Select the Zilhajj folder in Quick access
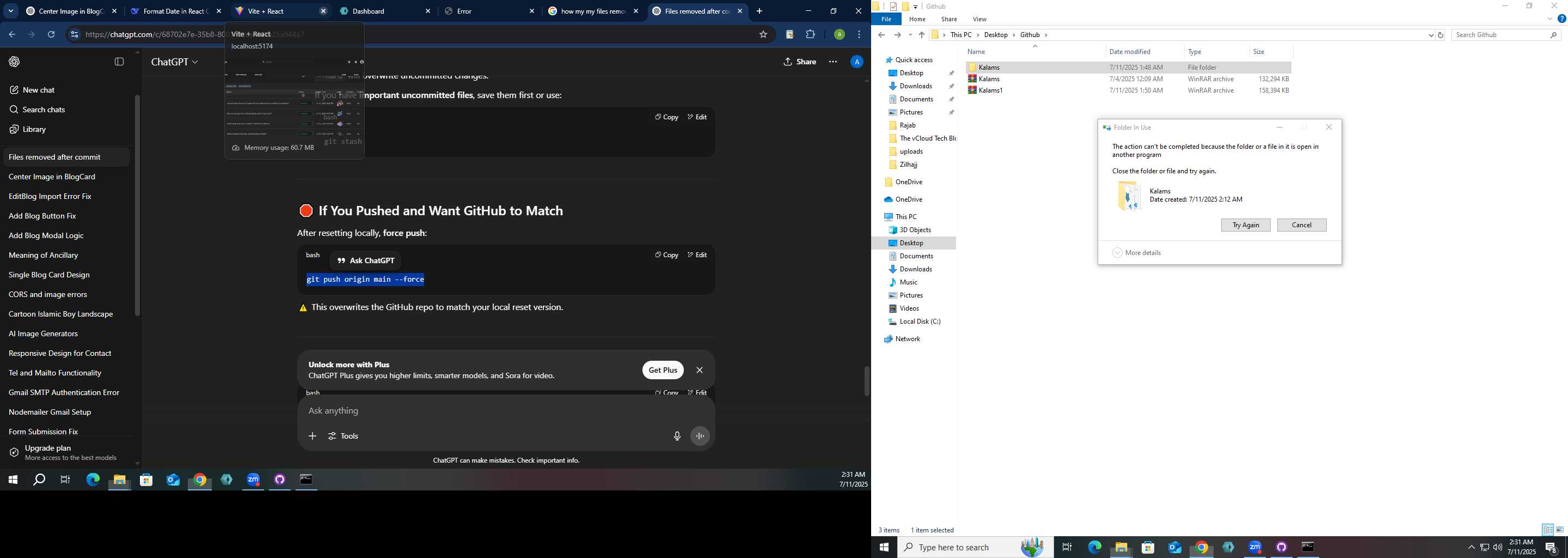This screenshot has width=1568, height=558. (x=908, y=165)
